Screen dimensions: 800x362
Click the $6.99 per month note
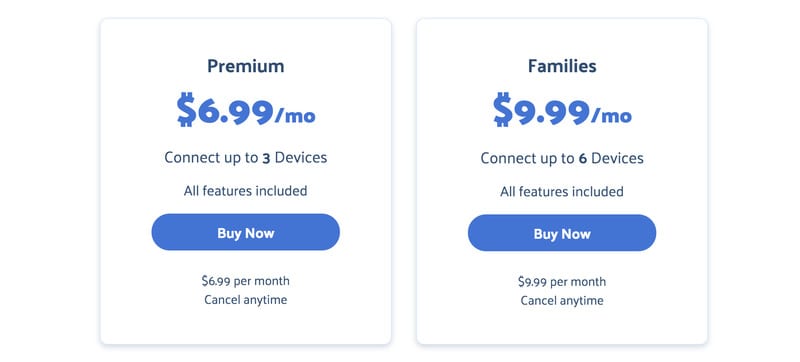tap(245, 281)
